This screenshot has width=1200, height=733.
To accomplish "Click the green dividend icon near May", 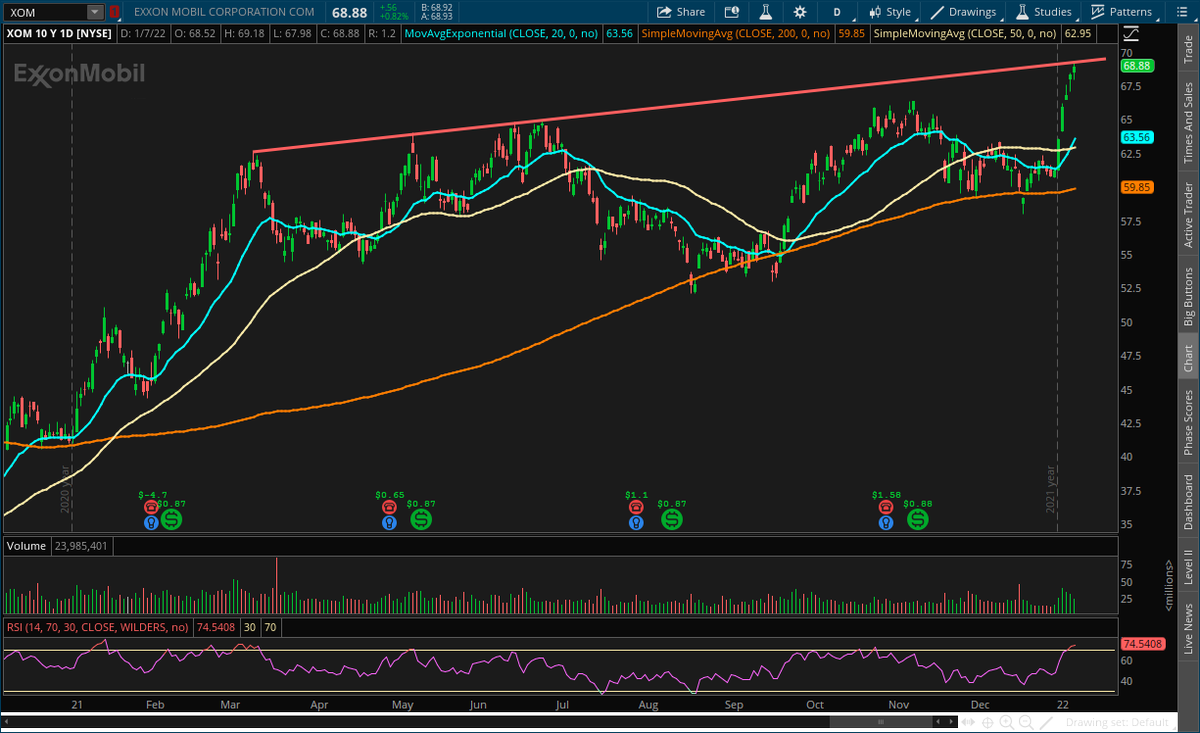I will pyautogui.click(x=421, y=519).
